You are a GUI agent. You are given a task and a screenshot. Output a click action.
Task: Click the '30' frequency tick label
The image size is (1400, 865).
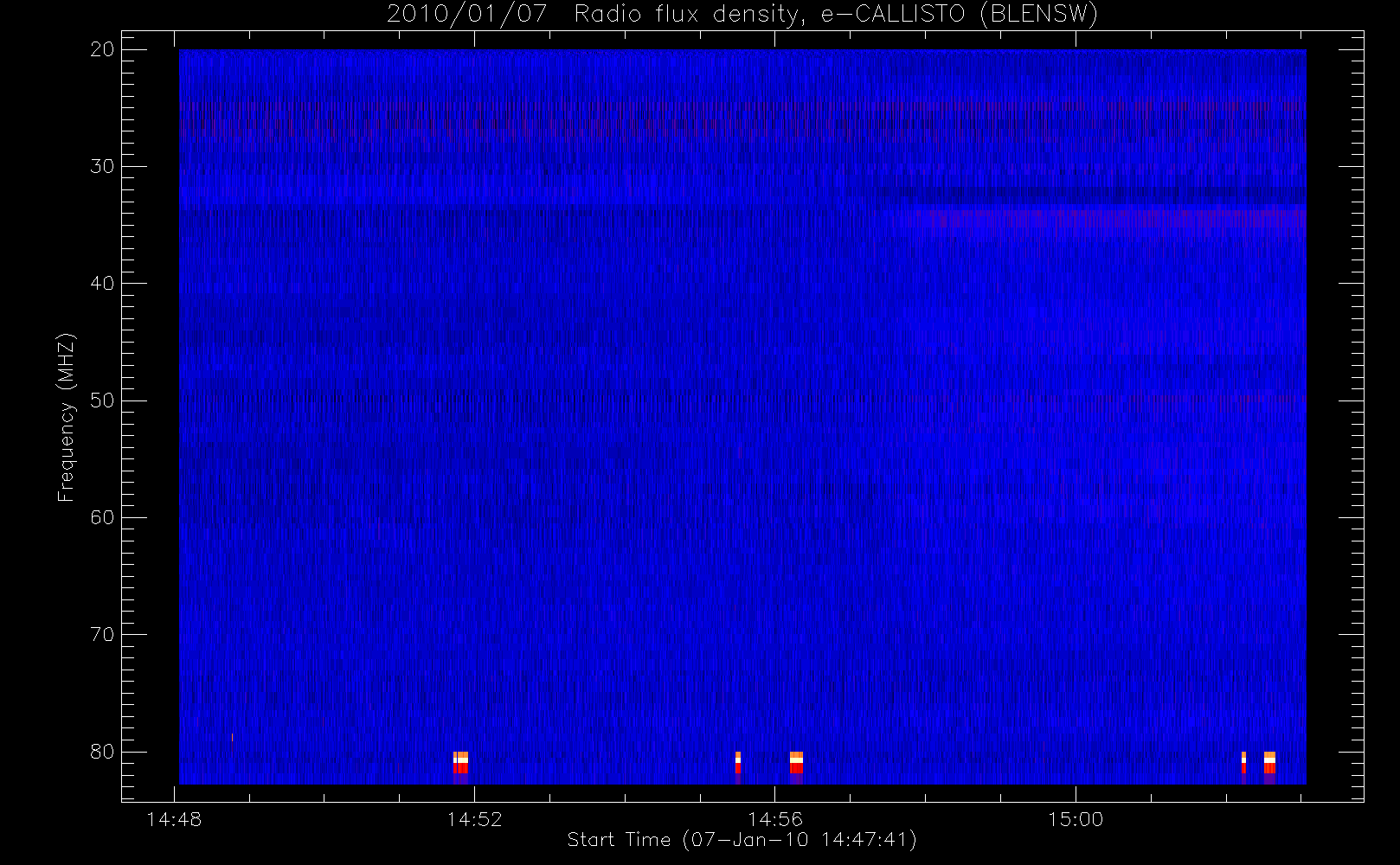coord(103,166)
